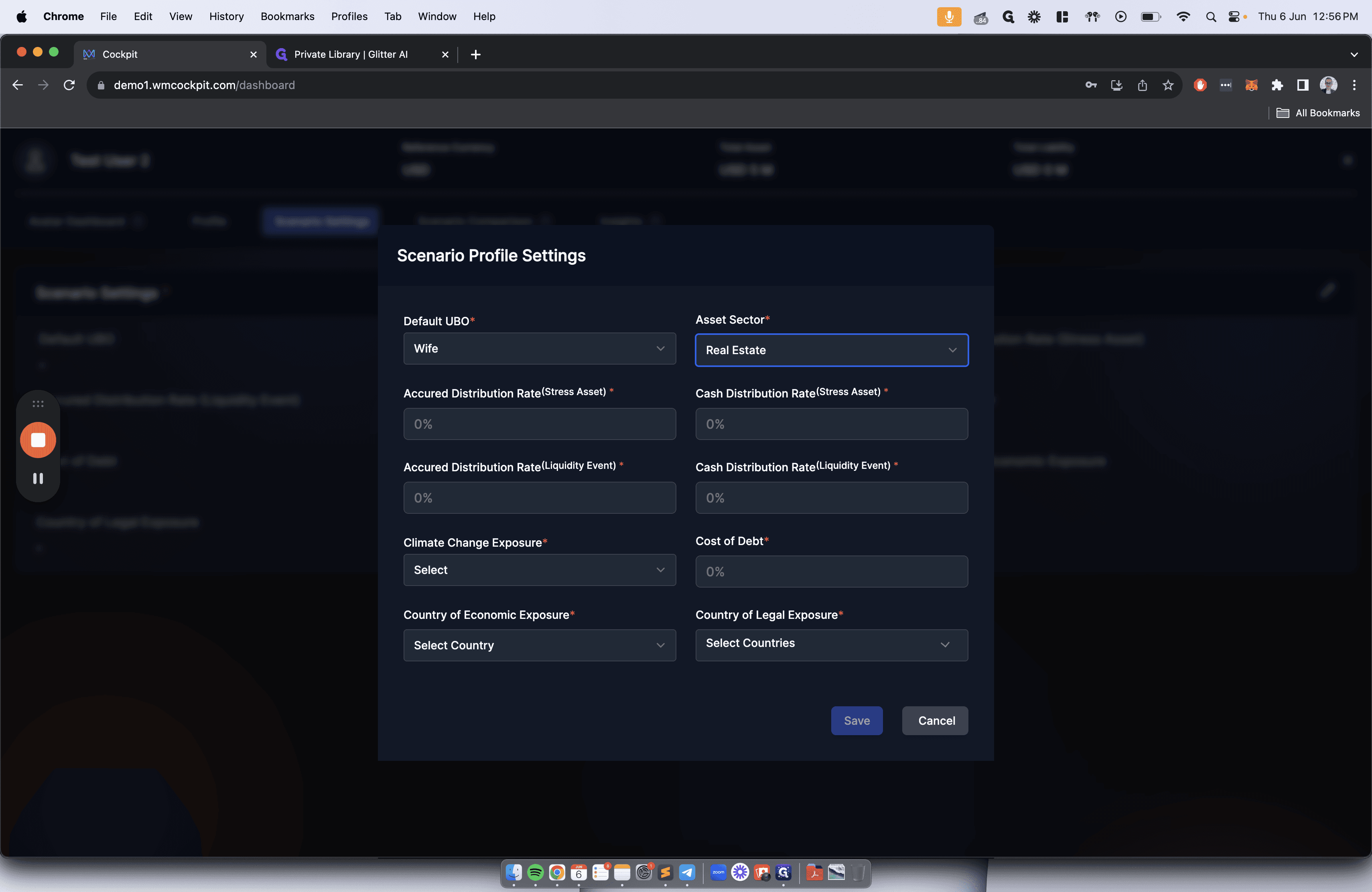Screen dimensions: 1372x892
Task: Open the Extensions puzzle menu
Action: pyautogui.click(x=1277, y=85)
